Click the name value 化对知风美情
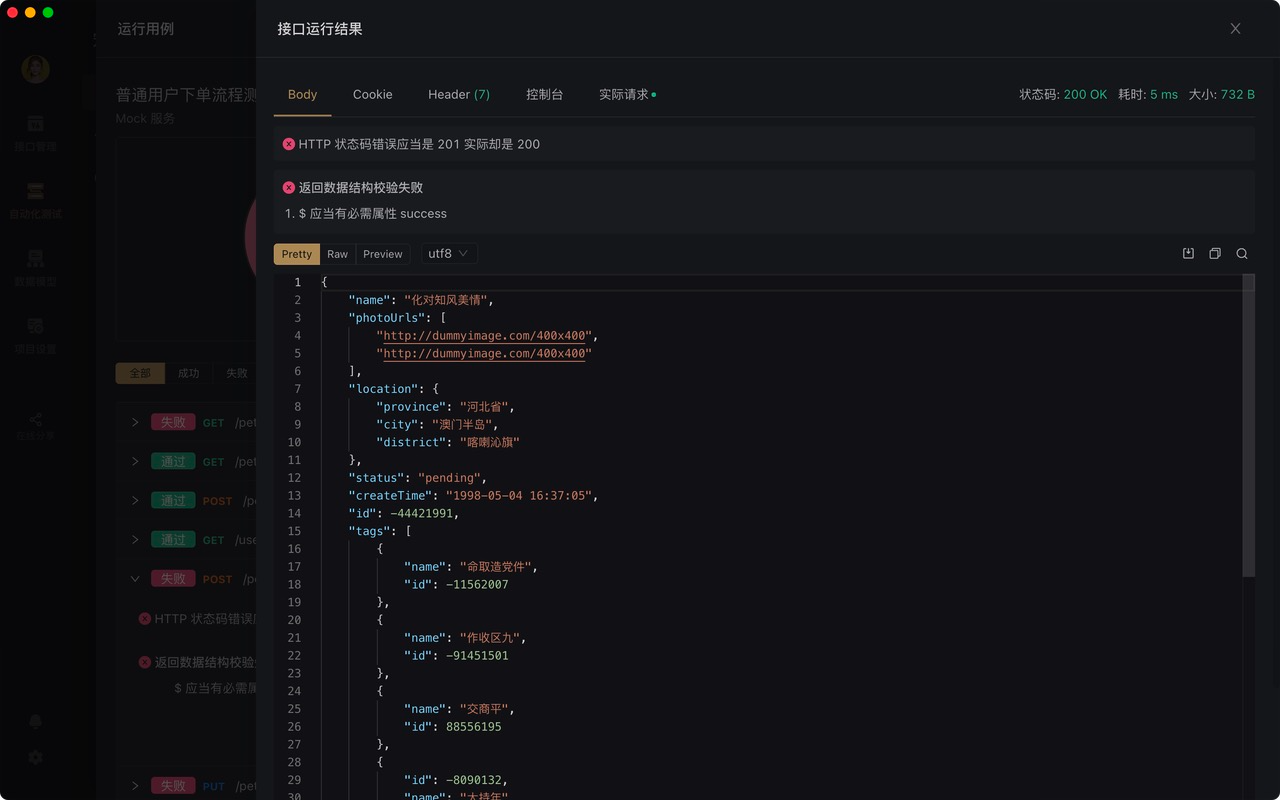Viewport: 1280px width, 800px height. [448, 300]
